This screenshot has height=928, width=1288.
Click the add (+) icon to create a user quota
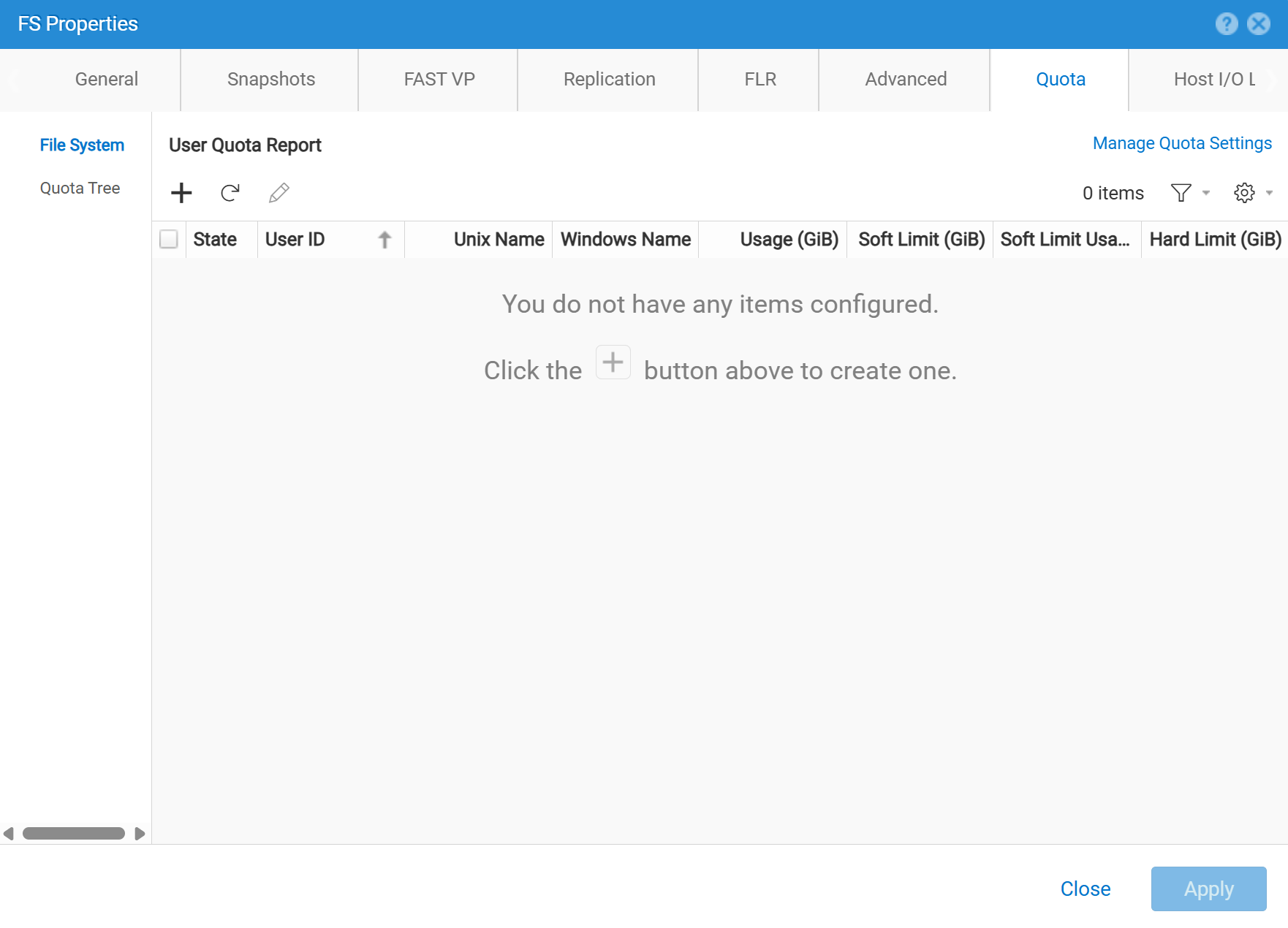pyautogui.click(x=181, y=193)
